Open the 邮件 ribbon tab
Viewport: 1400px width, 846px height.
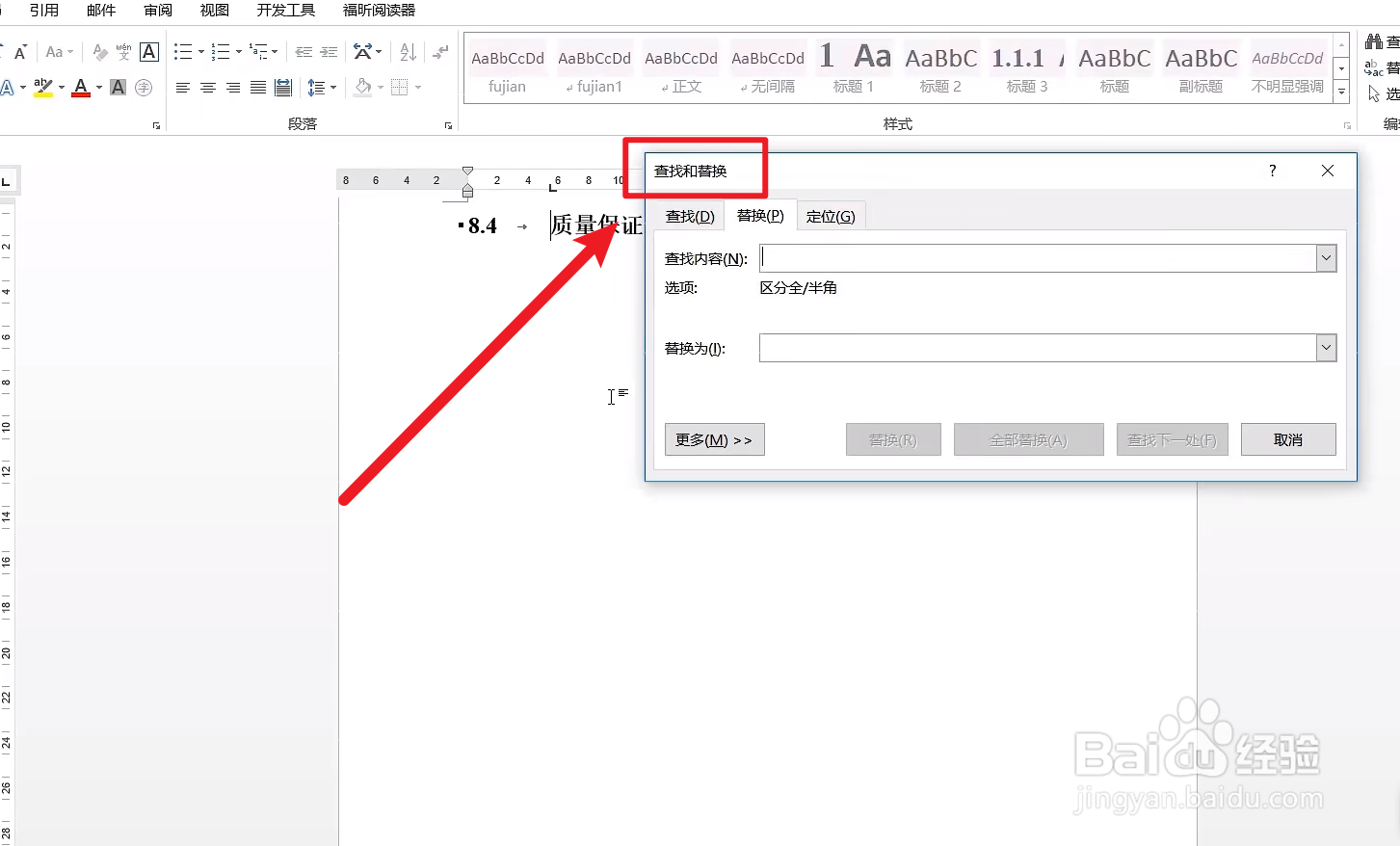pyautogui.click(x=101, y=10)
